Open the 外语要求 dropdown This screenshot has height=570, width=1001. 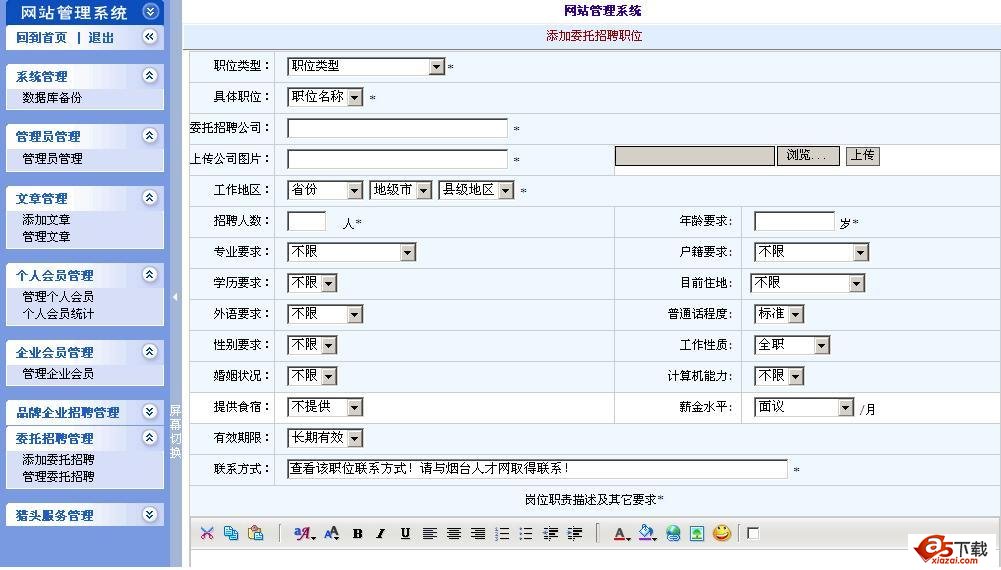tap(326, 314)
